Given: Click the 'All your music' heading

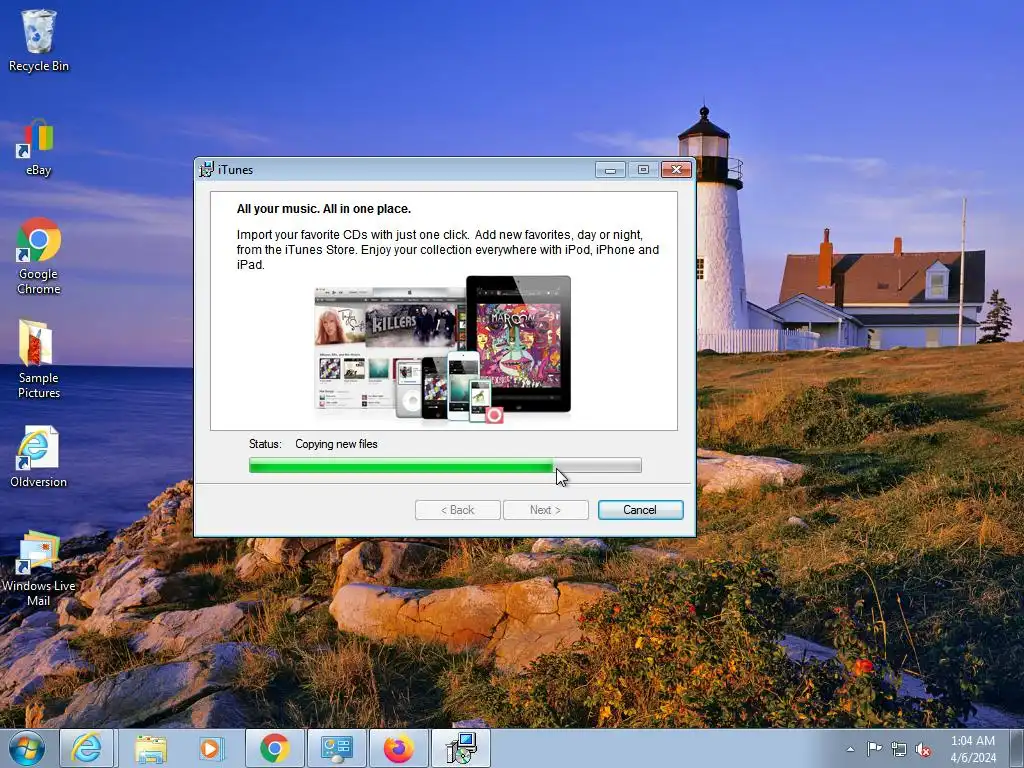Looking at the screenshot, I should 324,209.
